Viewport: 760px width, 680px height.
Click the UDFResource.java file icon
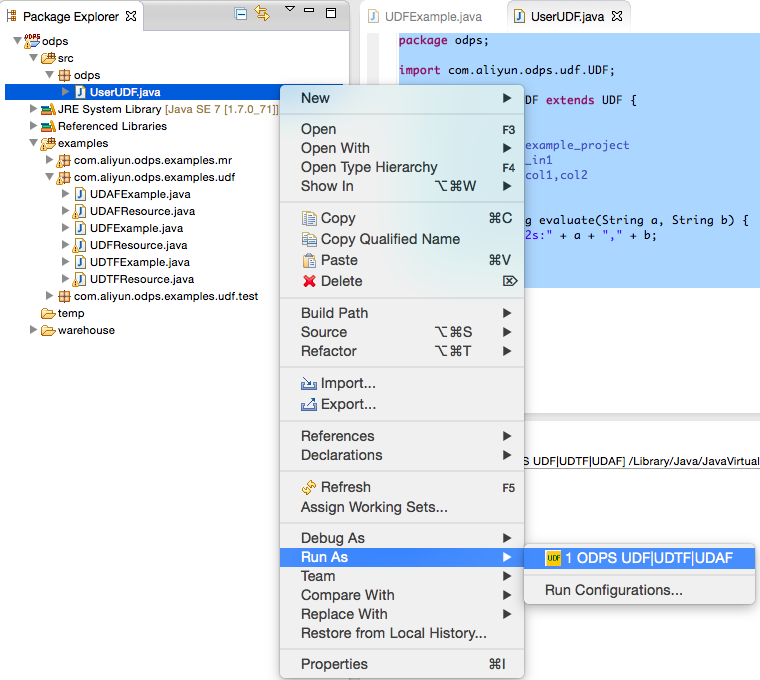(x=79, y=245)
